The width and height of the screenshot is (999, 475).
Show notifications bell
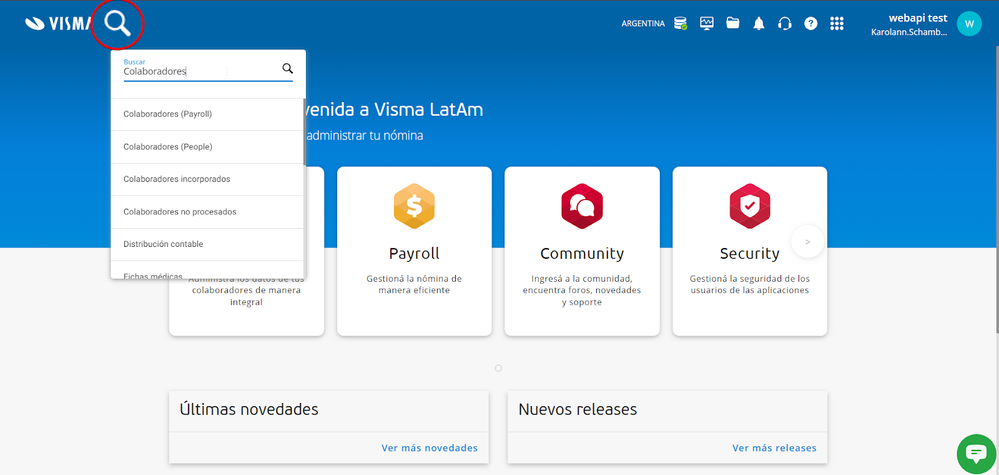click(759, 24)
